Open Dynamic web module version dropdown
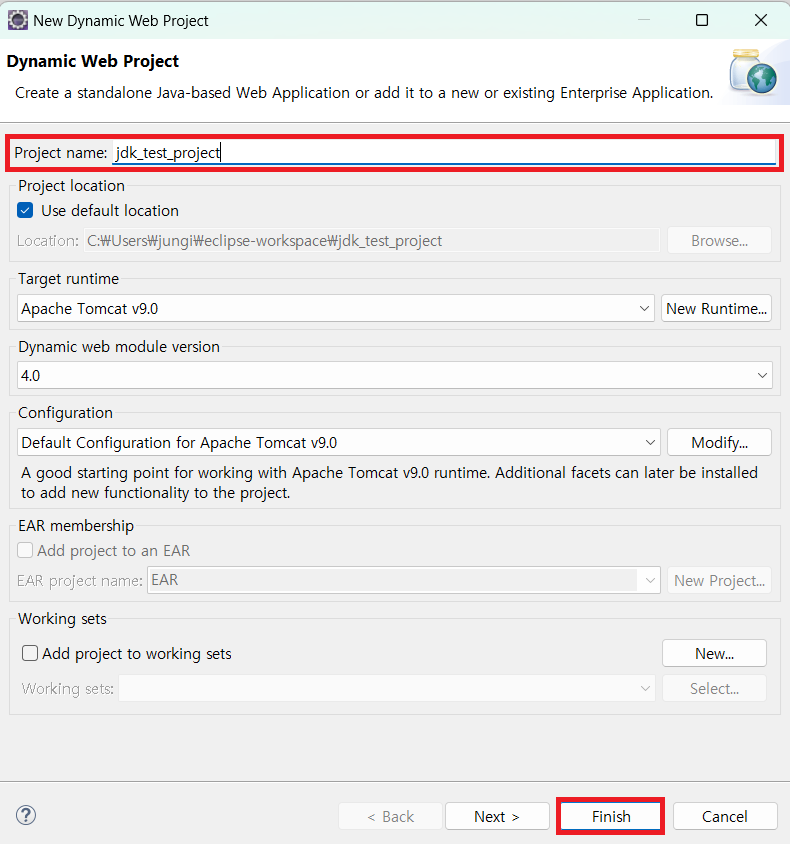 [x=394, y=375]
